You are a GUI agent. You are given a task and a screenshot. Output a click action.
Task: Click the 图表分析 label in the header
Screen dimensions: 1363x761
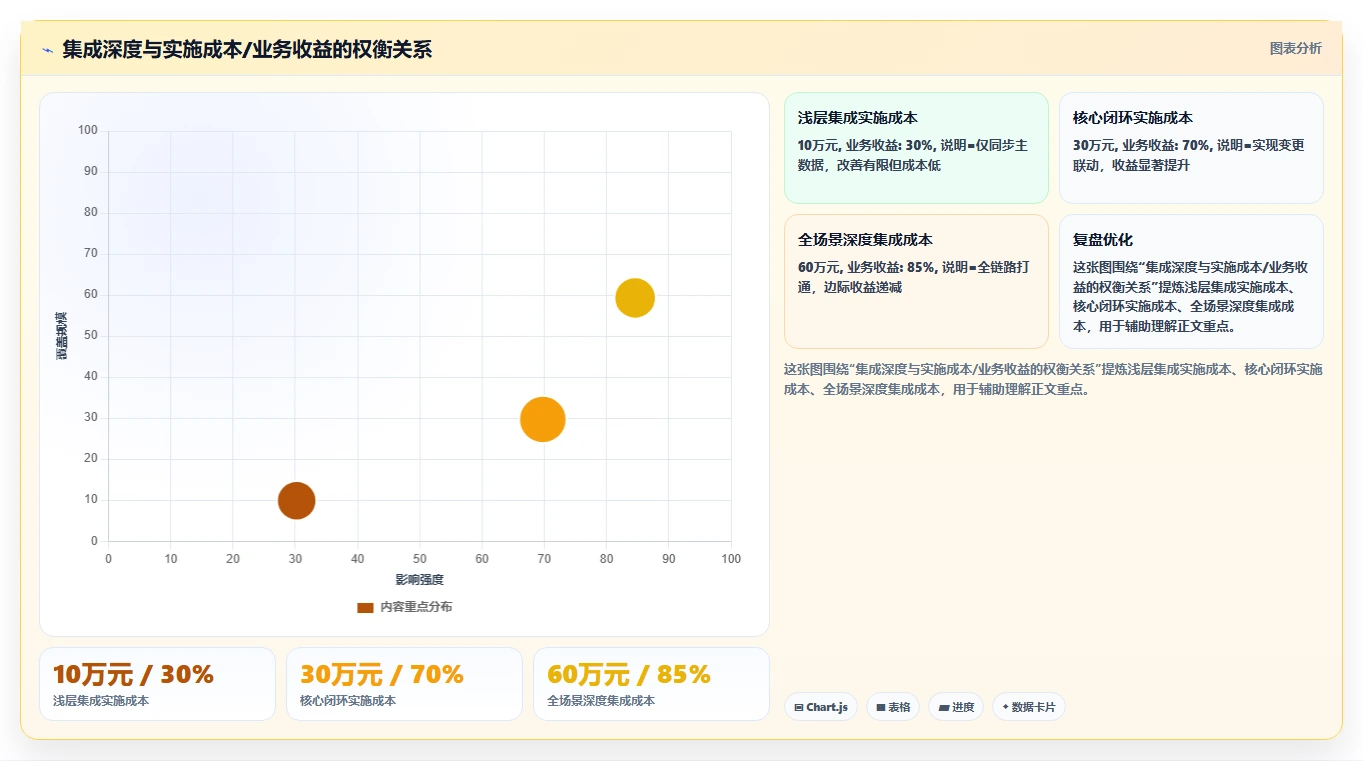tap(1295, 48)
